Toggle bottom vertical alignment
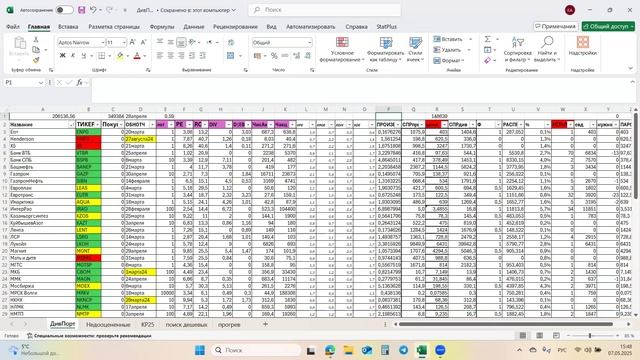 click(181, 42)
